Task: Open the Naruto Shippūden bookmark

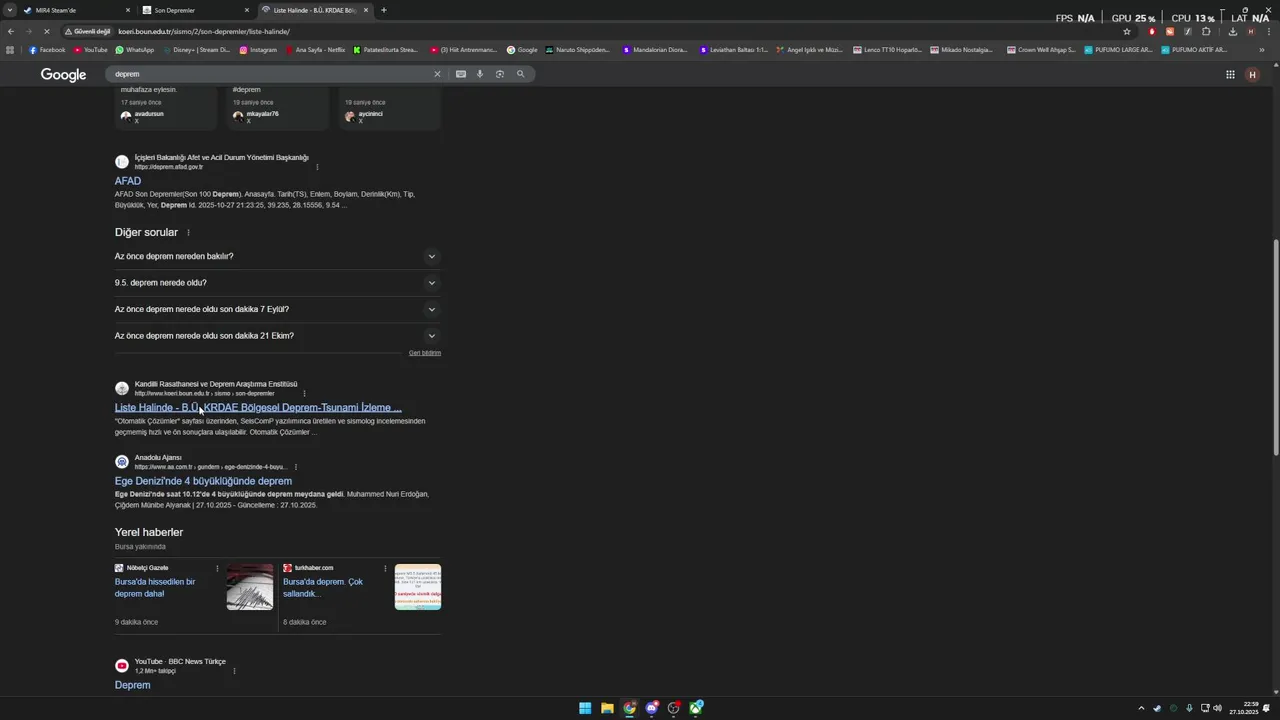Action: click(x=577, y=49)
